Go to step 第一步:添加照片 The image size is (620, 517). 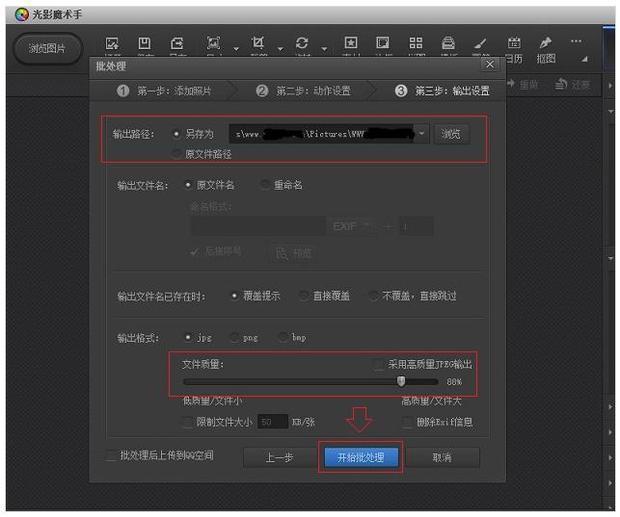coord(164,91)
